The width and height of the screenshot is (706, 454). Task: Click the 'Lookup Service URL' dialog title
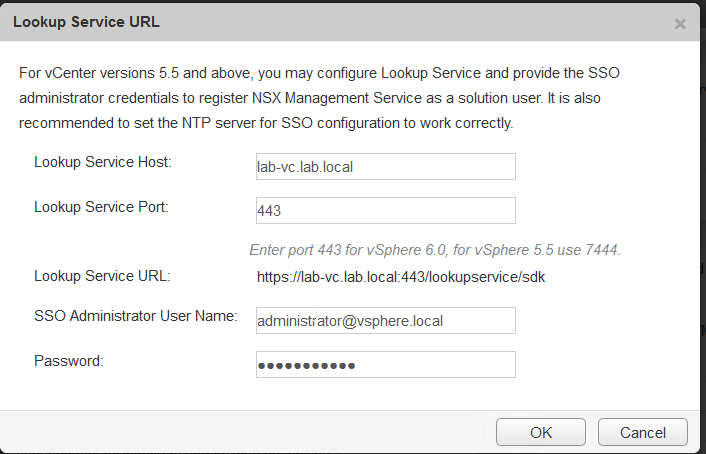[86, 21]
